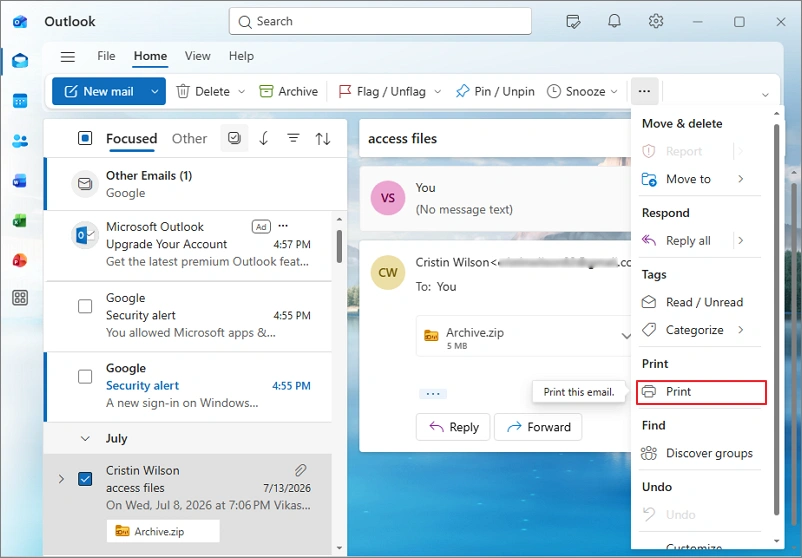Image resolution: width=802 pixels, height=558 pixels.
Task: Click the Select mode icon in message list
Action: 234,138
